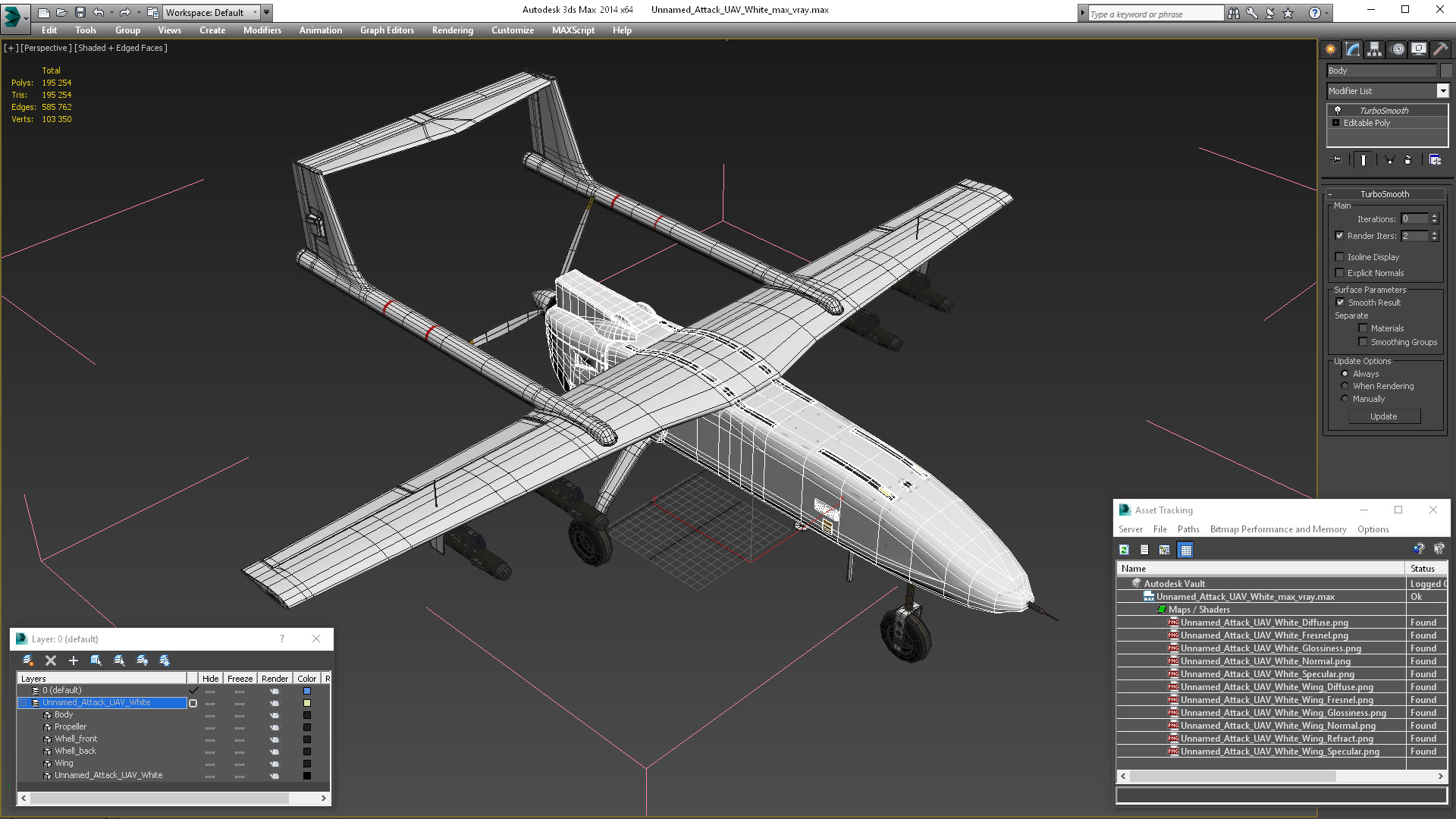Expand Editable Poly plus in stack
Viewport: 1456px width, 819px height.
[x=1336, y=123]
